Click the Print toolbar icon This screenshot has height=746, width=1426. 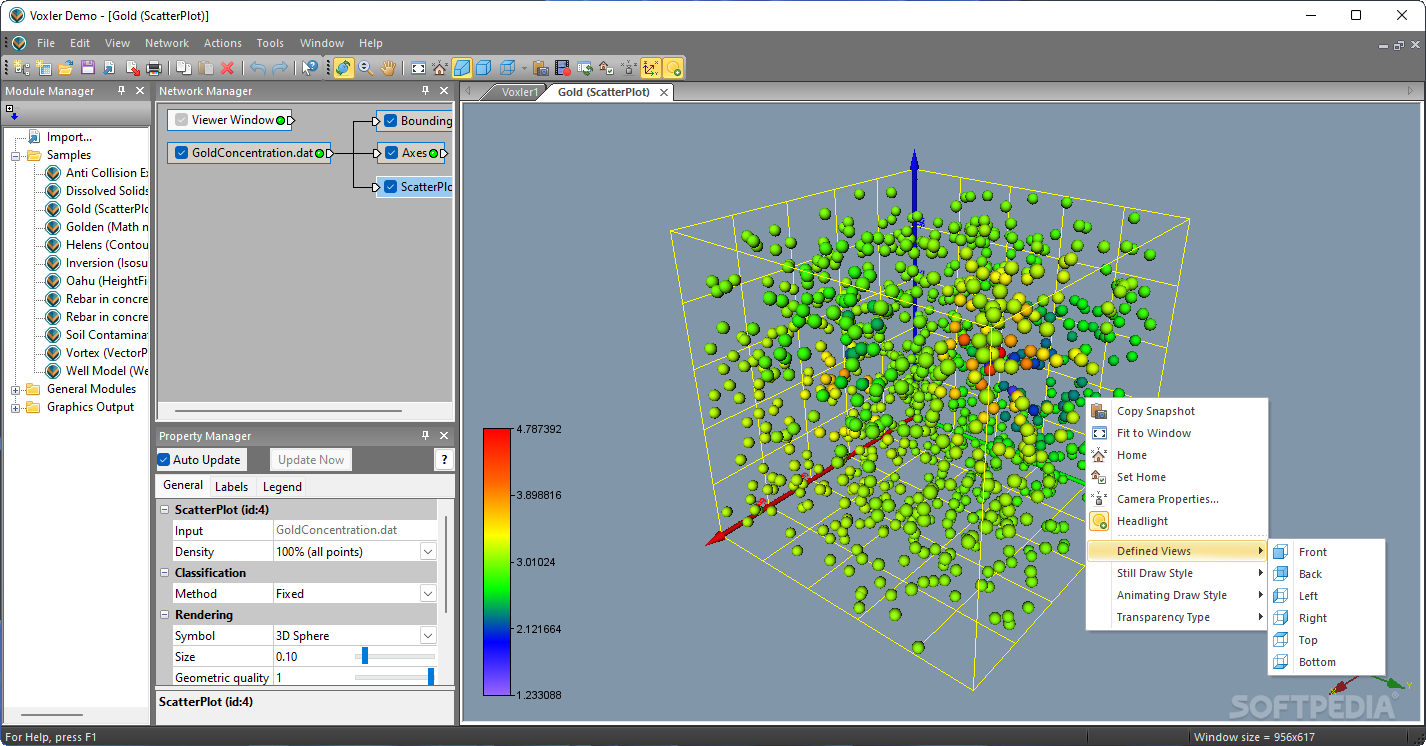(x=154, y=68)
